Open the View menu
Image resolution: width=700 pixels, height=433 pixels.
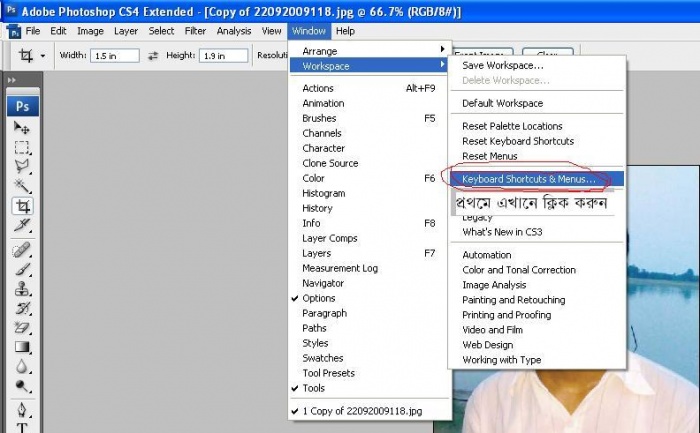tap(271, 31)
